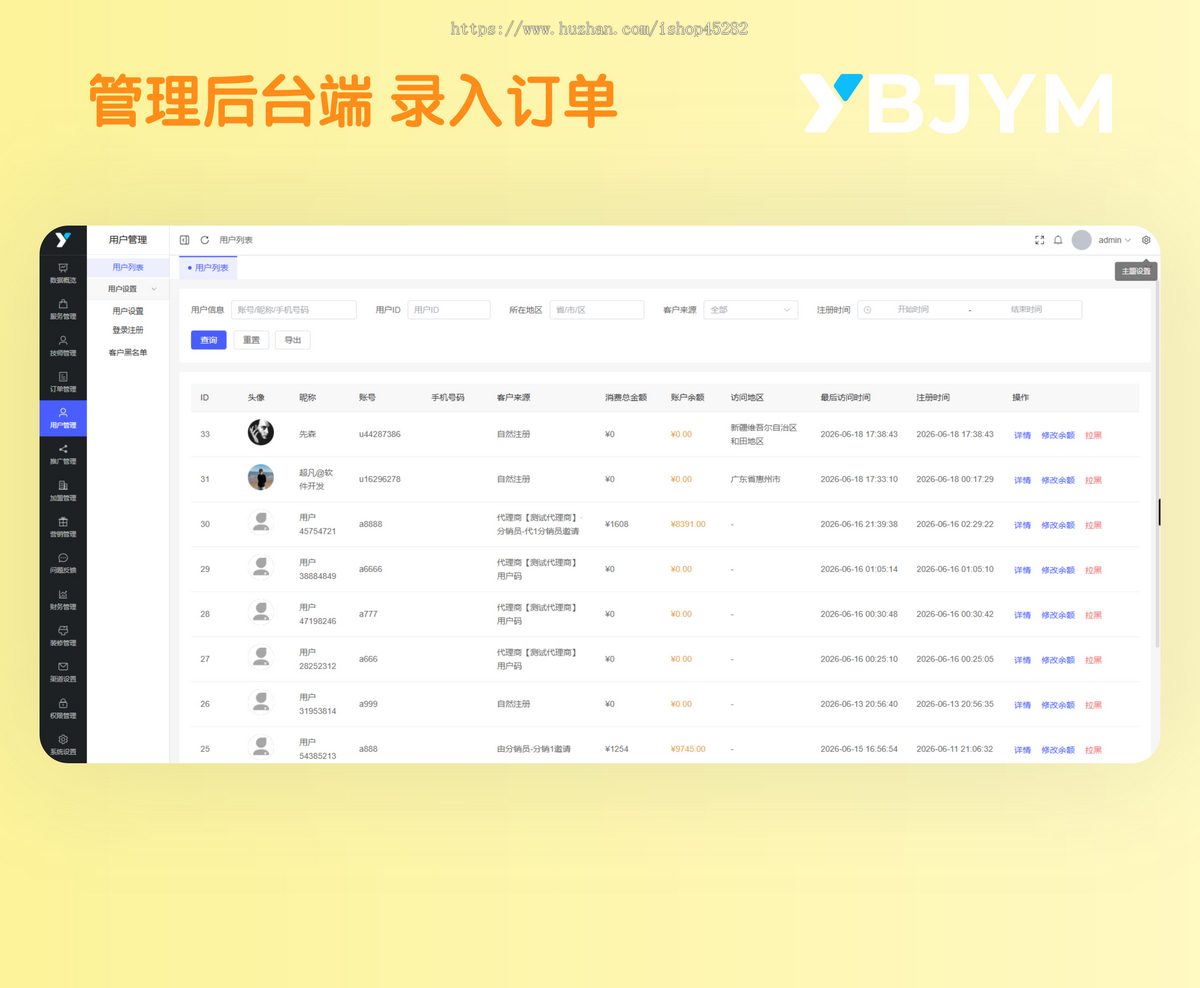The image size is (1200, 988).
Task: Click consumed amount ¥1608 in row 30
Action: click(617, 524)
